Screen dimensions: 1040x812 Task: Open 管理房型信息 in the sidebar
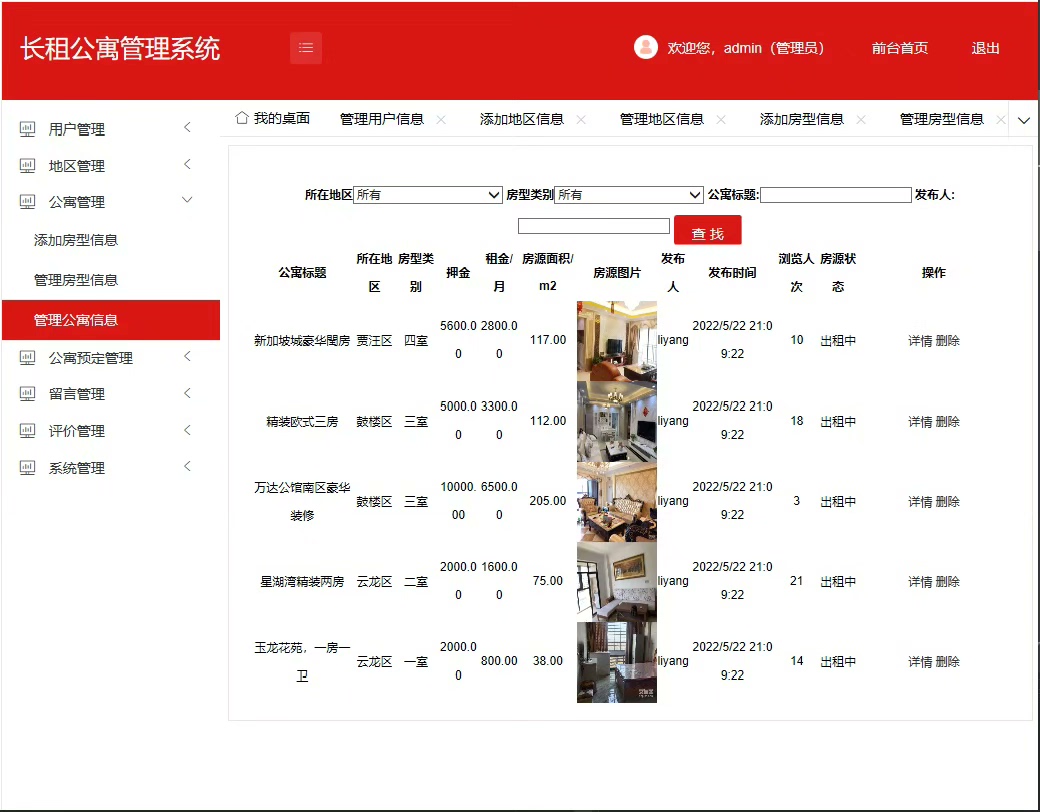(x=76, y=280)
